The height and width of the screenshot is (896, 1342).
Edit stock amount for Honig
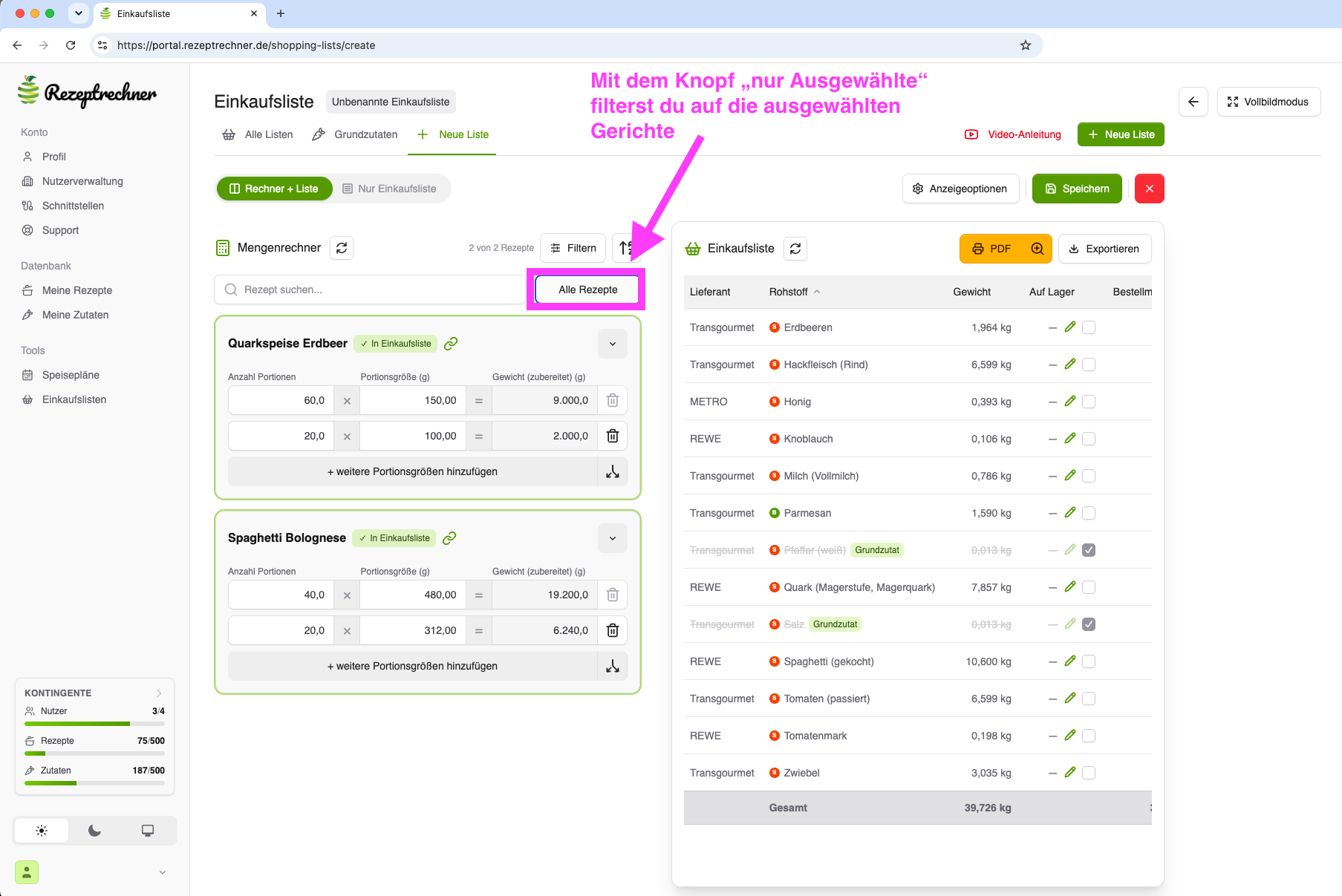pyautogui.click(x=1070, y=401)
